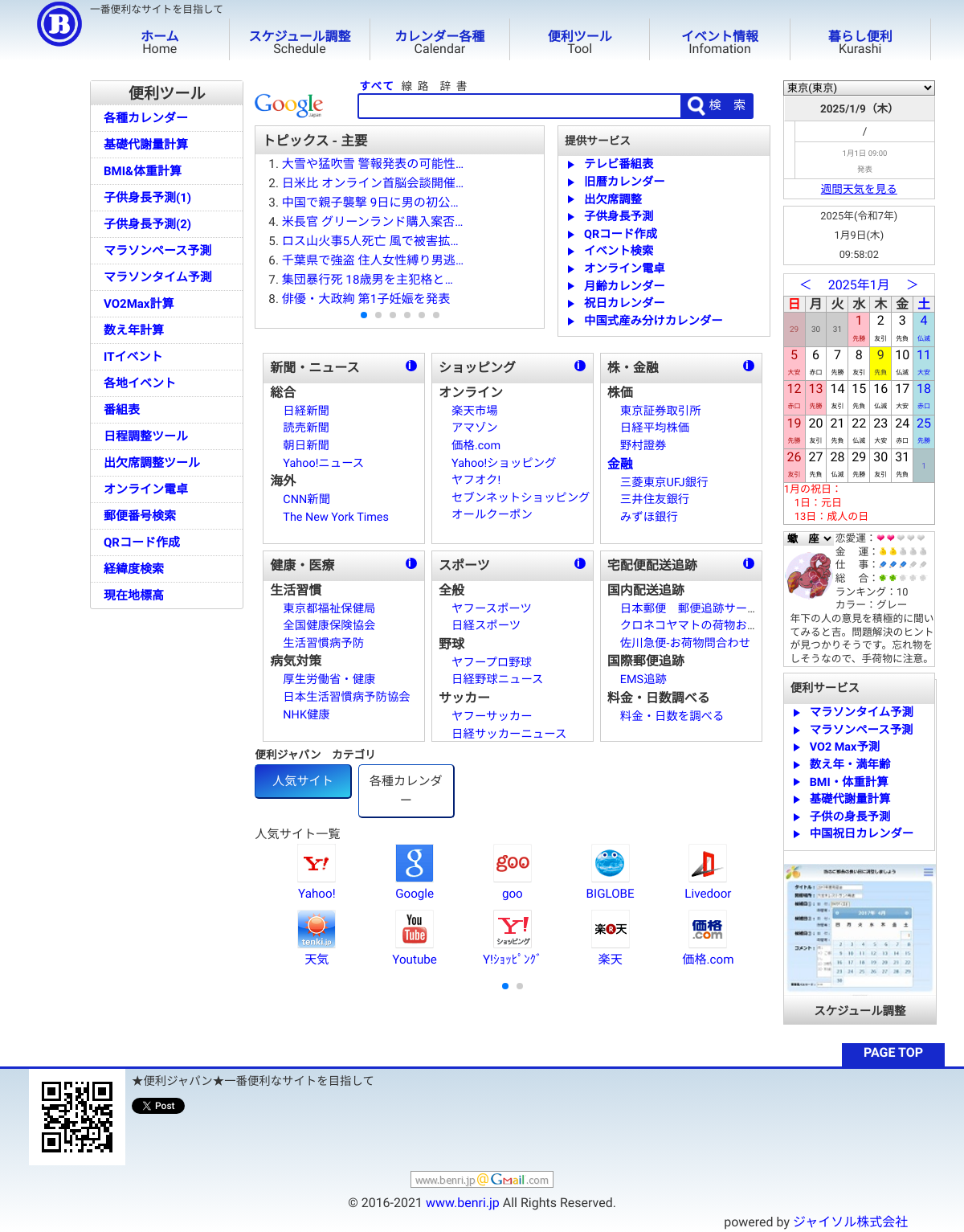Select the 線路 search tab
Image resolution: width=964 pixels, height=1232 pixels.
pos(415,86)
